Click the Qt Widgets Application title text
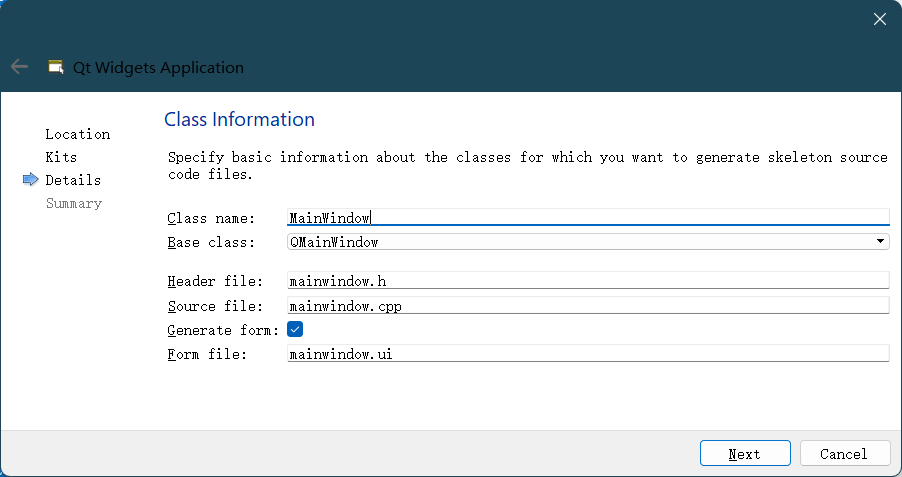 158,67
